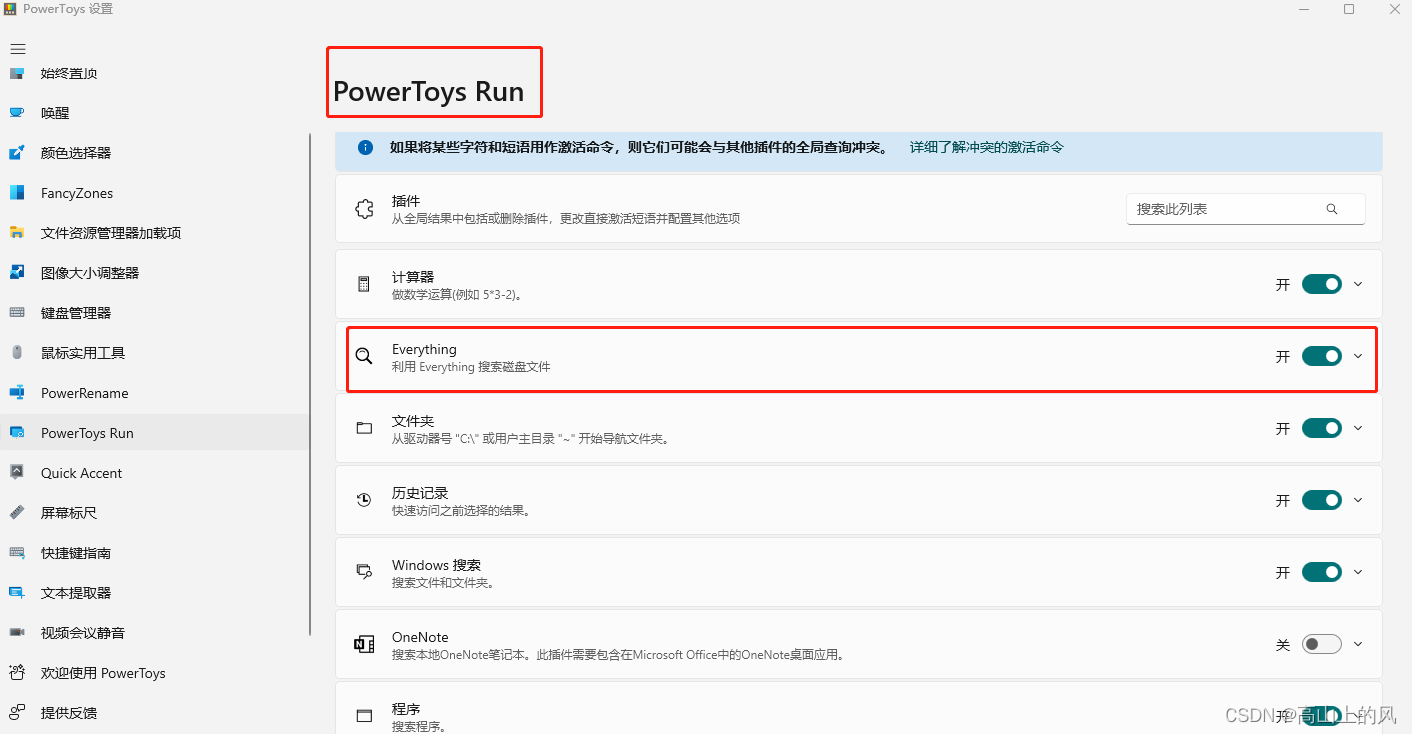Screen dimensions: 1412x734
Task: Click the Folder (文件夹) plugin icon
Action: (x=364, y=428)
